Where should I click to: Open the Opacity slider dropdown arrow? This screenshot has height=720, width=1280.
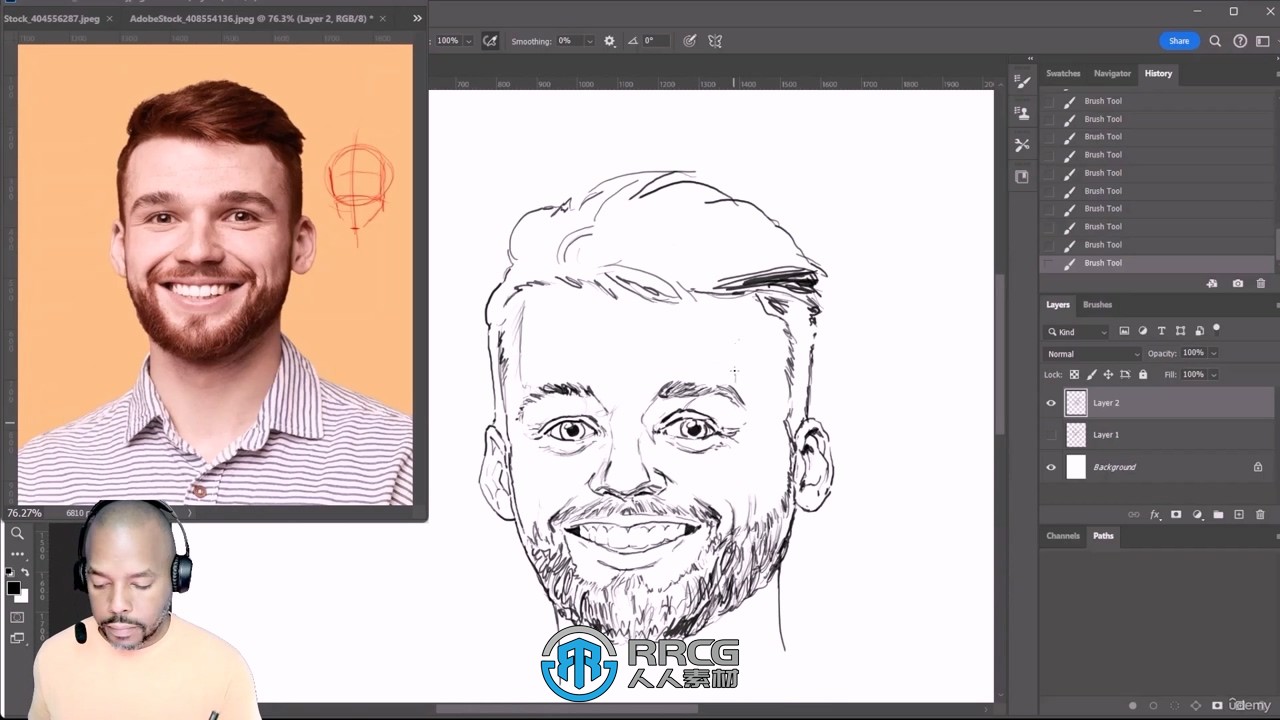tap(1214, 353)
